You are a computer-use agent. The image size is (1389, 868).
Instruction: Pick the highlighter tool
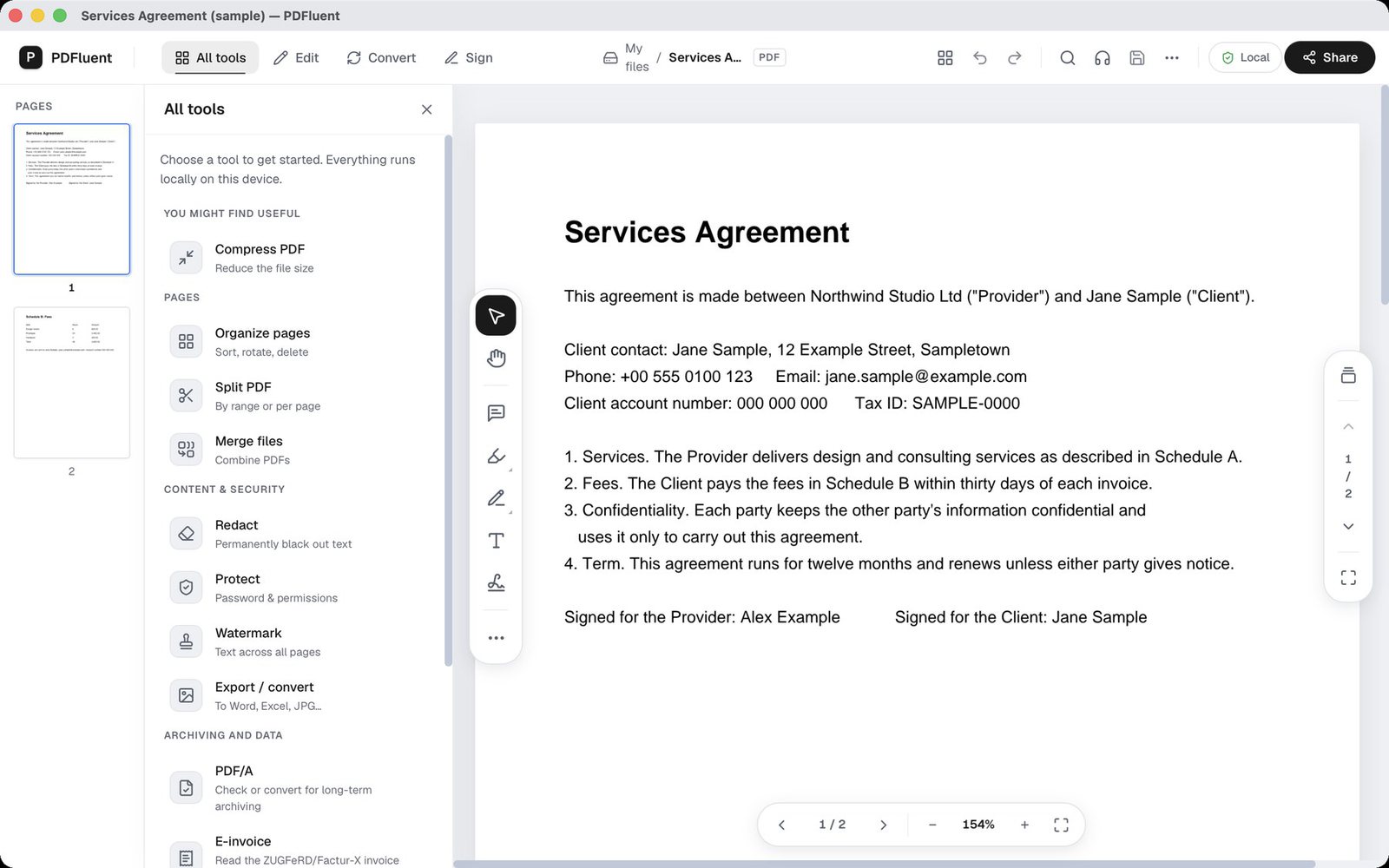pyautogui.click(x=496, y=456)
